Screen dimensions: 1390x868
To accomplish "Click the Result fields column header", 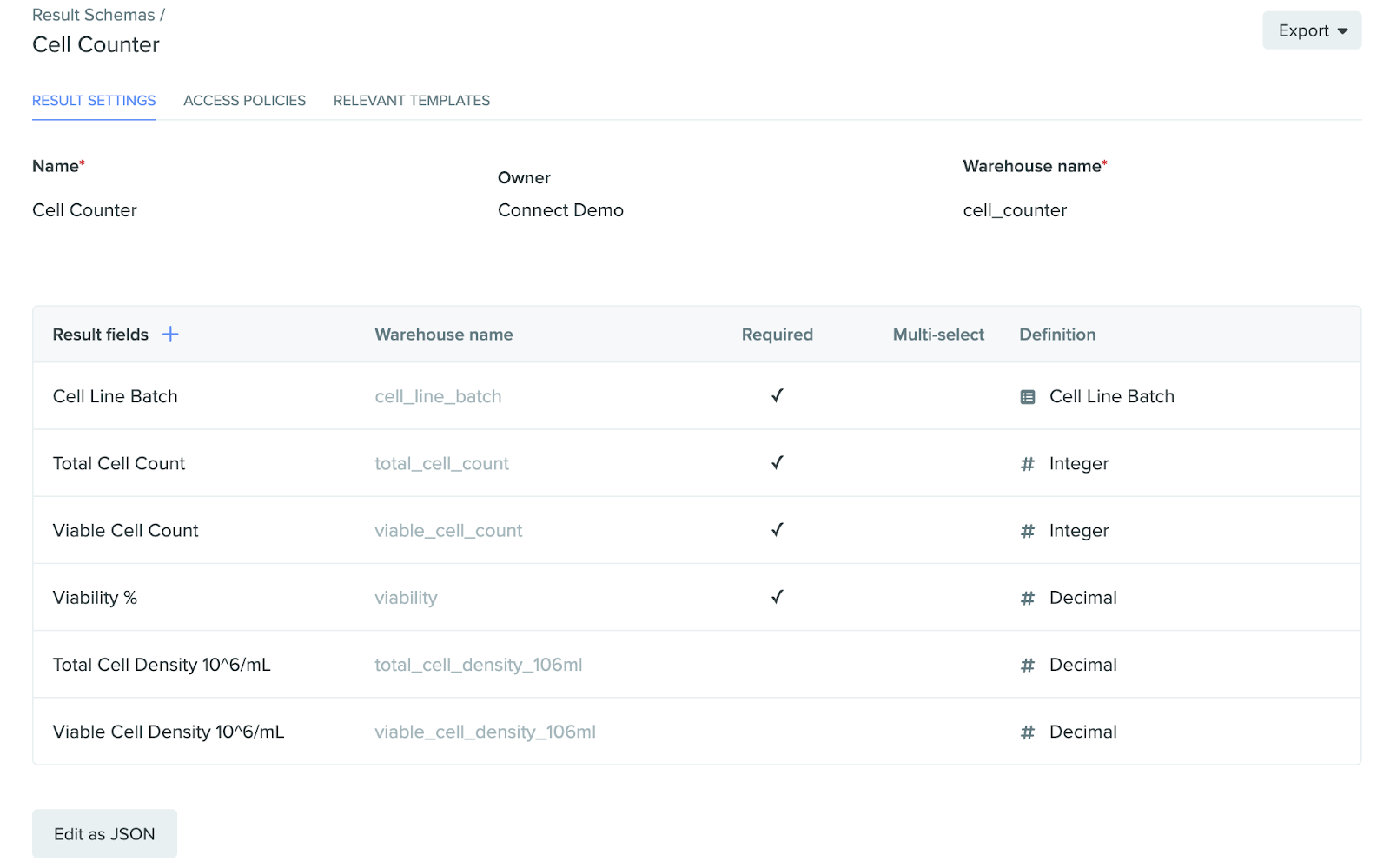I will point(101,335).
